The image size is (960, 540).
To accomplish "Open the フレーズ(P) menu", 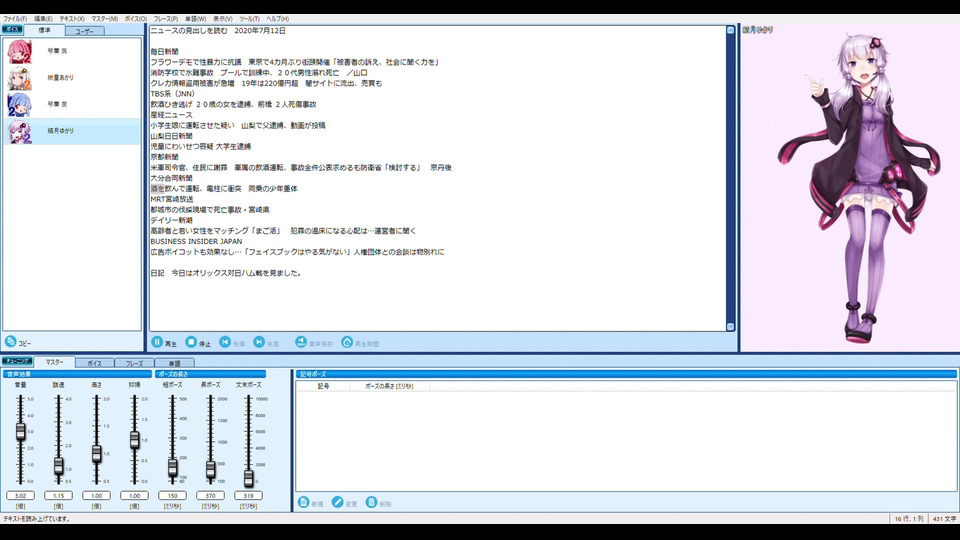I will click(x=166, y=19).
